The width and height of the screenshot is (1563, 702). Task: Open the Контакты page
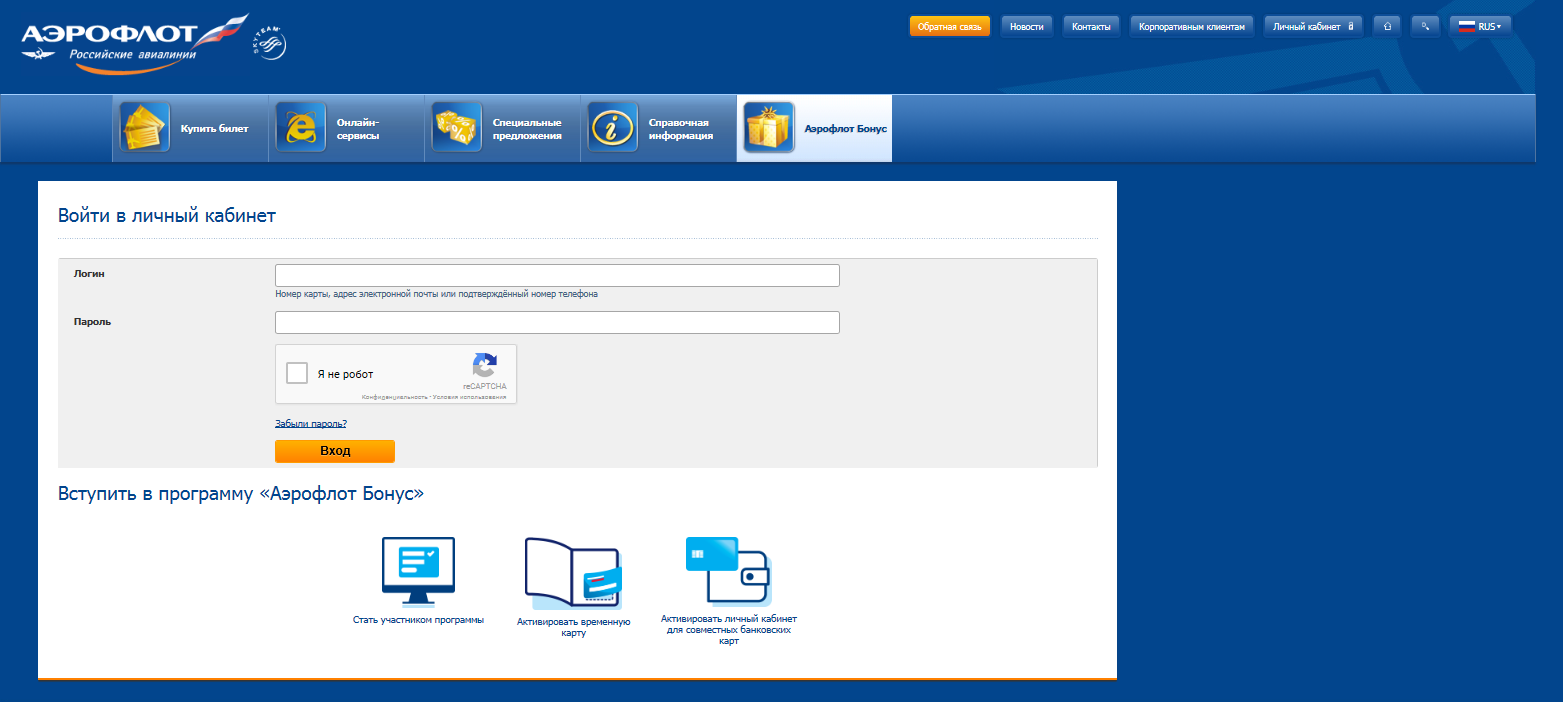pyautogui.click(x=1091, y=27)
